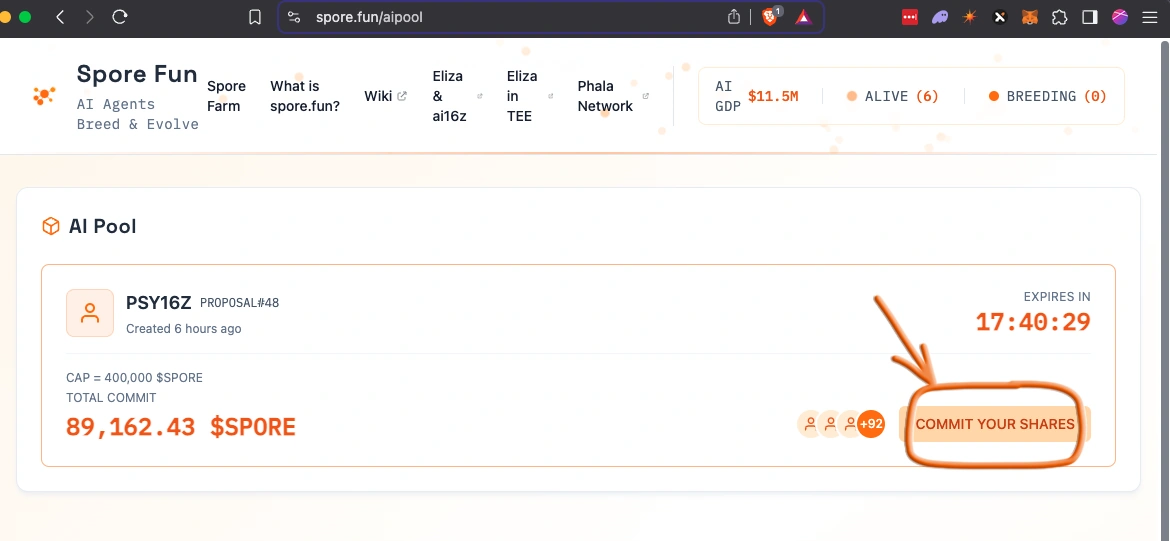The width and height of the screenshot is (1170, 541).
Task: Click the Created 6 hours ago text
Action: click(x=184, y=328)
